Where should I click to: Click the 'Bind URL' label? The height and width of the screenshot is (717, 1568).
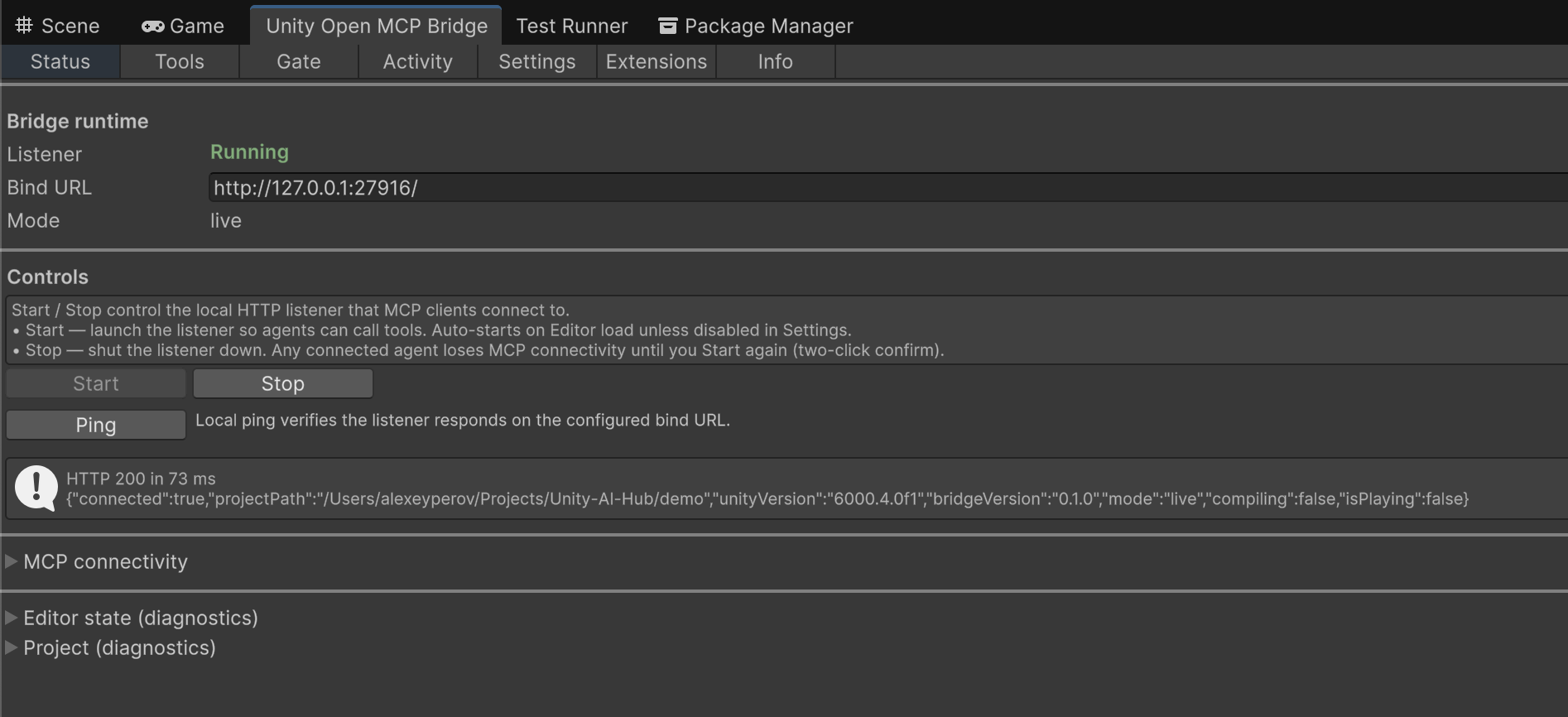click(50, 188)
